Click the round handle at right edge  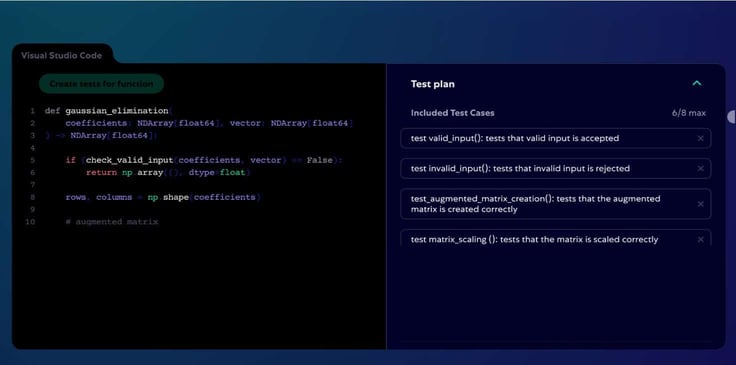[x=732, y=117]
